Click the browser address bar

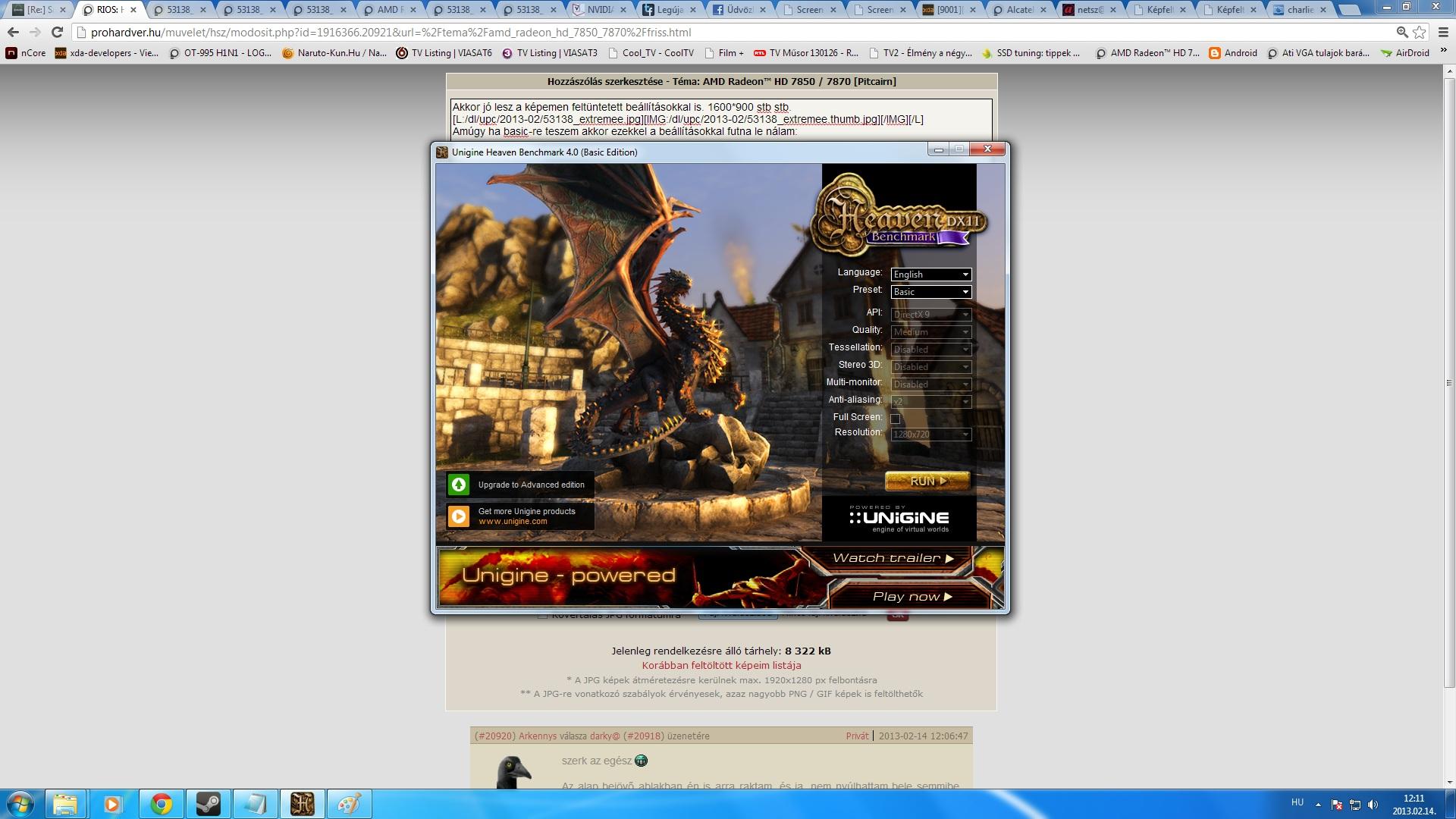click(x=736, y=33)
